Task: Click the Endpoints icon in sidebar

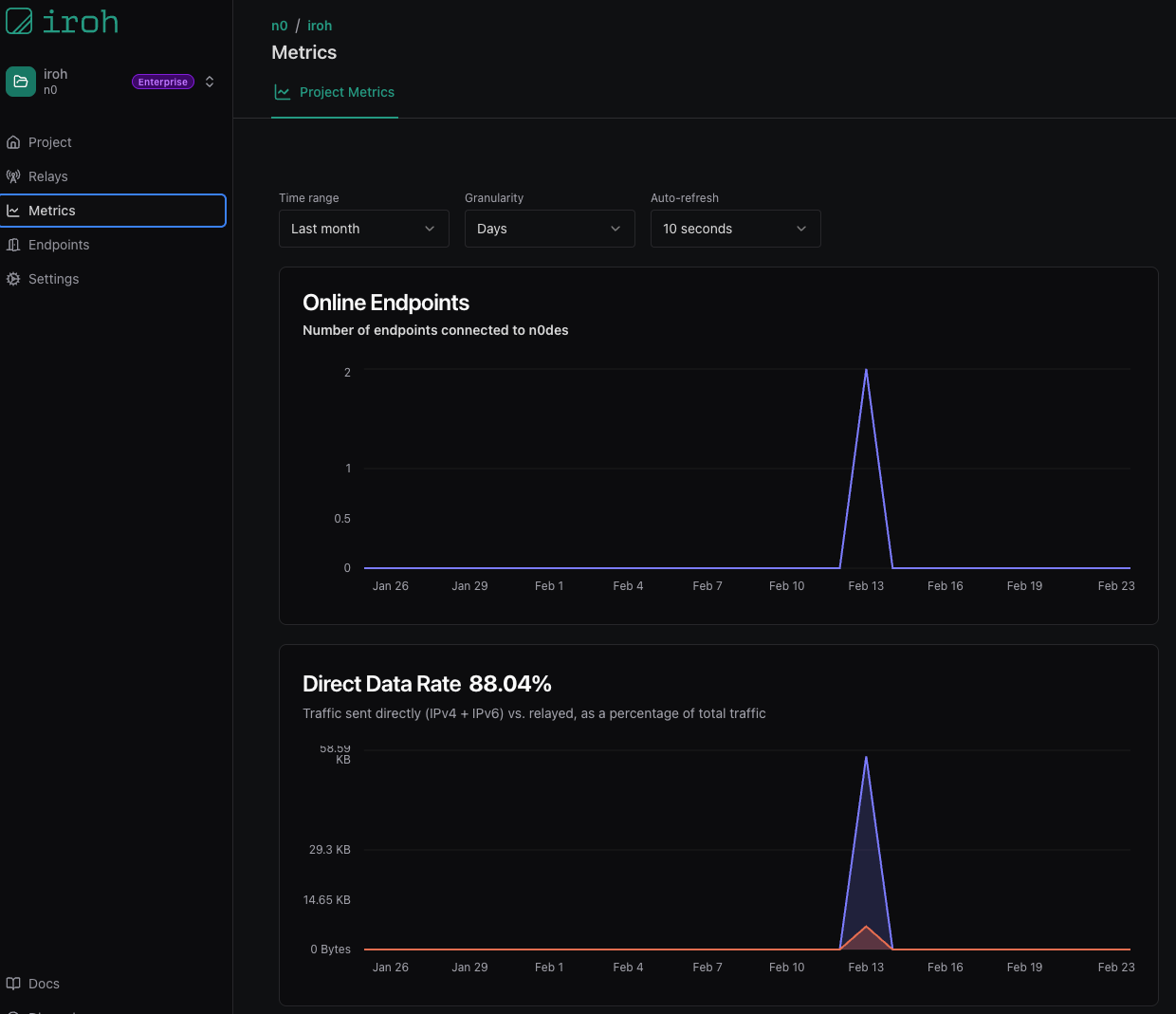Action: [x=13, y=245]
